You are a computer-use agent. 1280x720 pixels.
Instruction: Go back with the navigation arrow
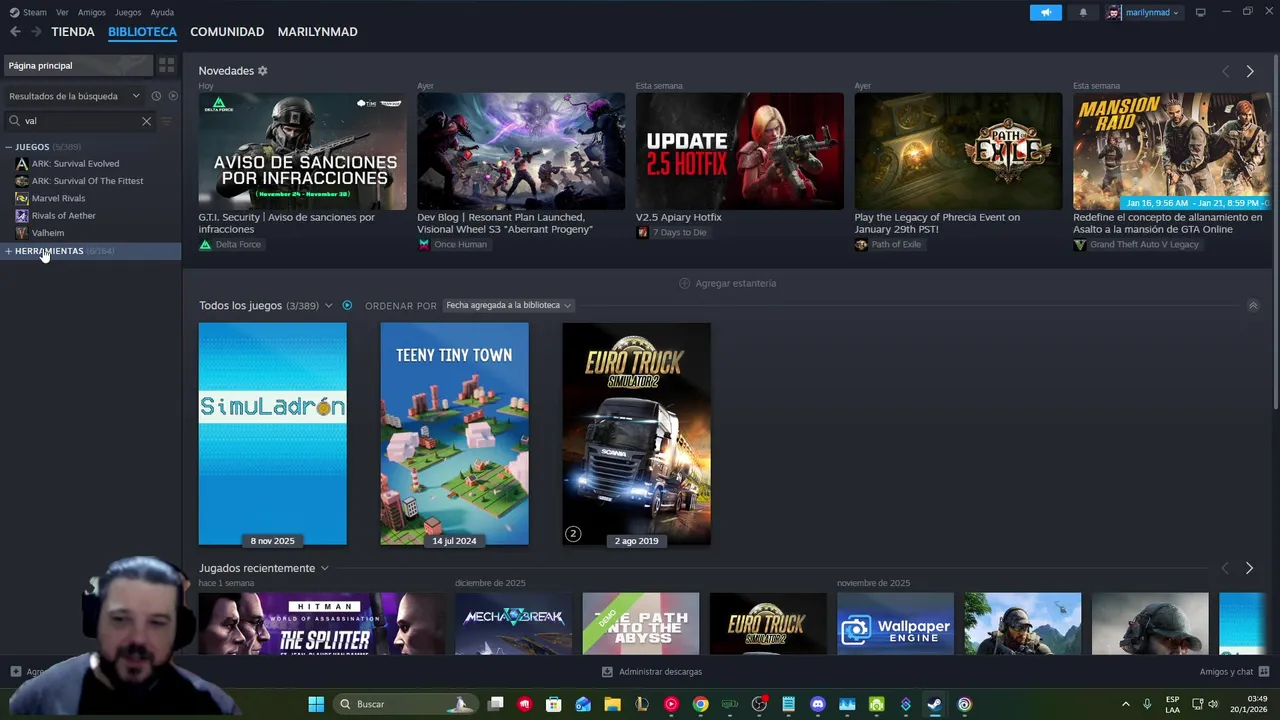click(15, 32)
